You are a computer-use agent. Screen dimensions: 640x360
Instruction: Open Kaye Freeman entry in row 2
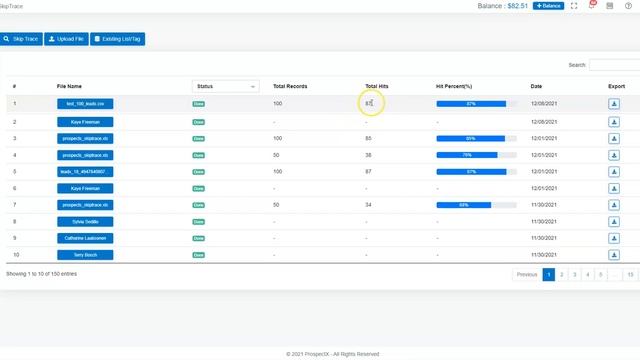[x=85, y=122]
